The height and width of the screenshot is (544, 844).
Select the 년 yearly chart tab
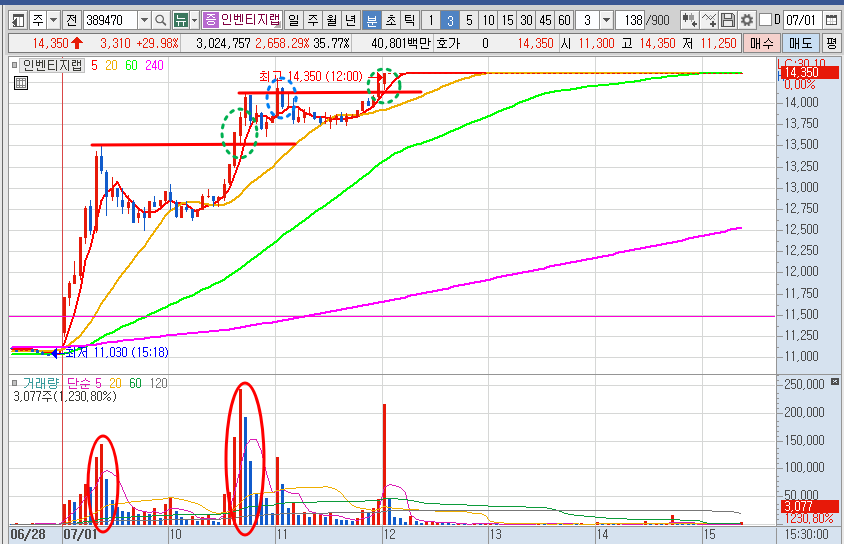pyautogui.click(x=350, y=20)
